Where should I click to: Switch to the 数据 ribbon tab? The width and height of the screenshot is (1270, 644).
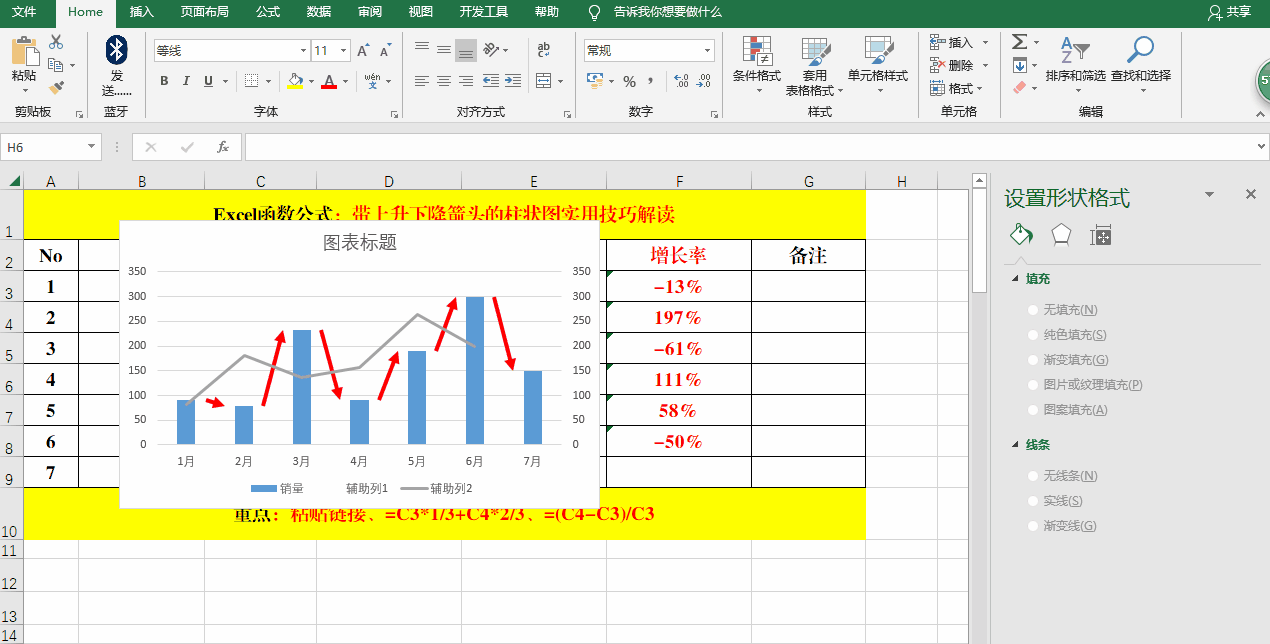click(319, 12)
